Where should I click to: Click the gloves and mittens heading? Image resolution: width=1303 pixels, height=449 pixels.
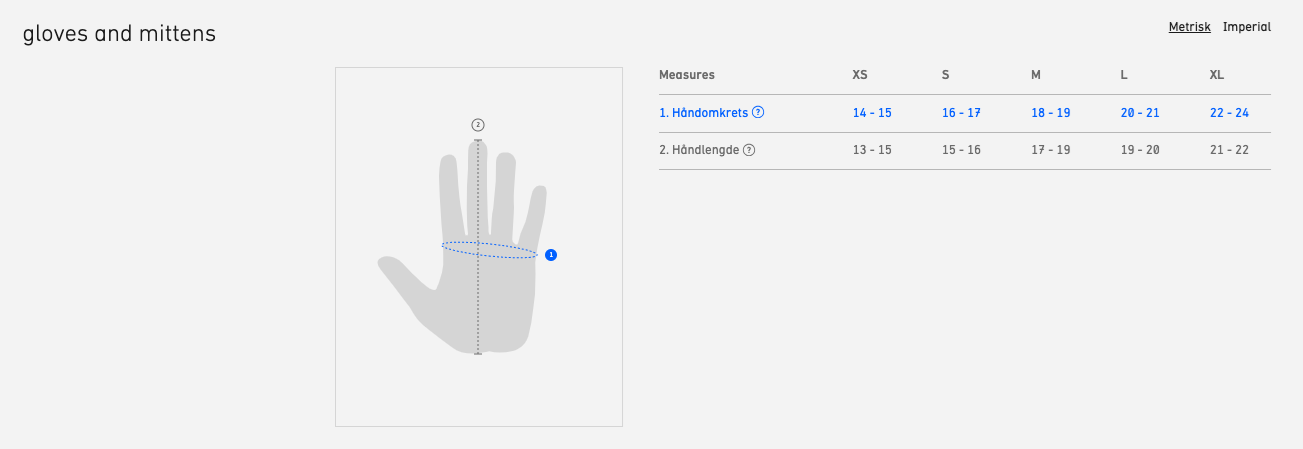pos(119,34)
